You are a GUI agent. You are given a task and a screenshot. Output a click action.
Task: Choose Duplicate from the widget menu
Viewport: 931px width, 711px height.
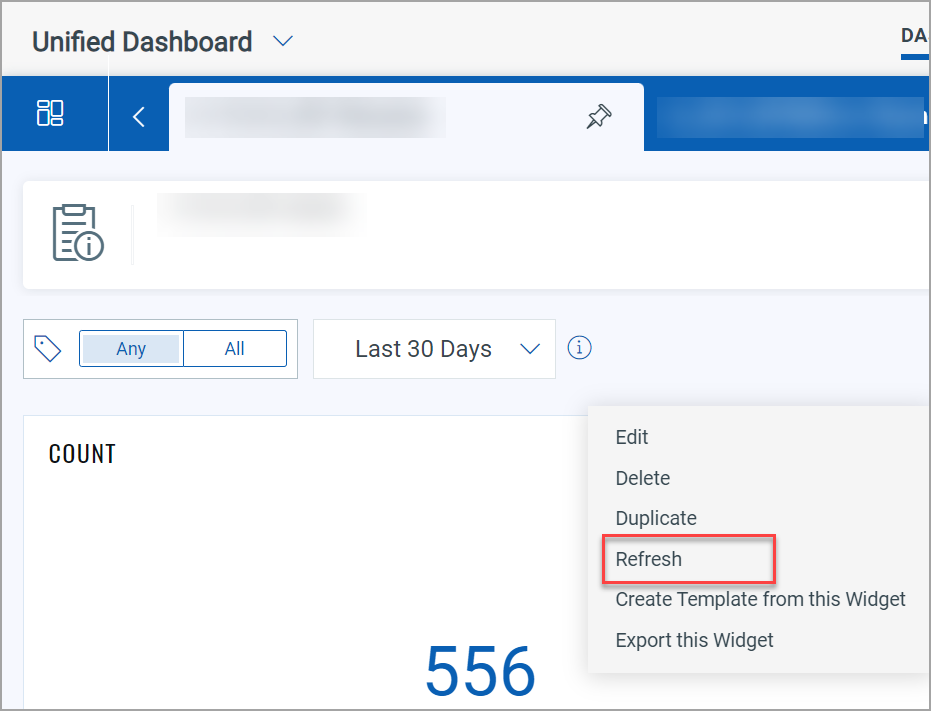pyautogui.click(x=656, y=519)
